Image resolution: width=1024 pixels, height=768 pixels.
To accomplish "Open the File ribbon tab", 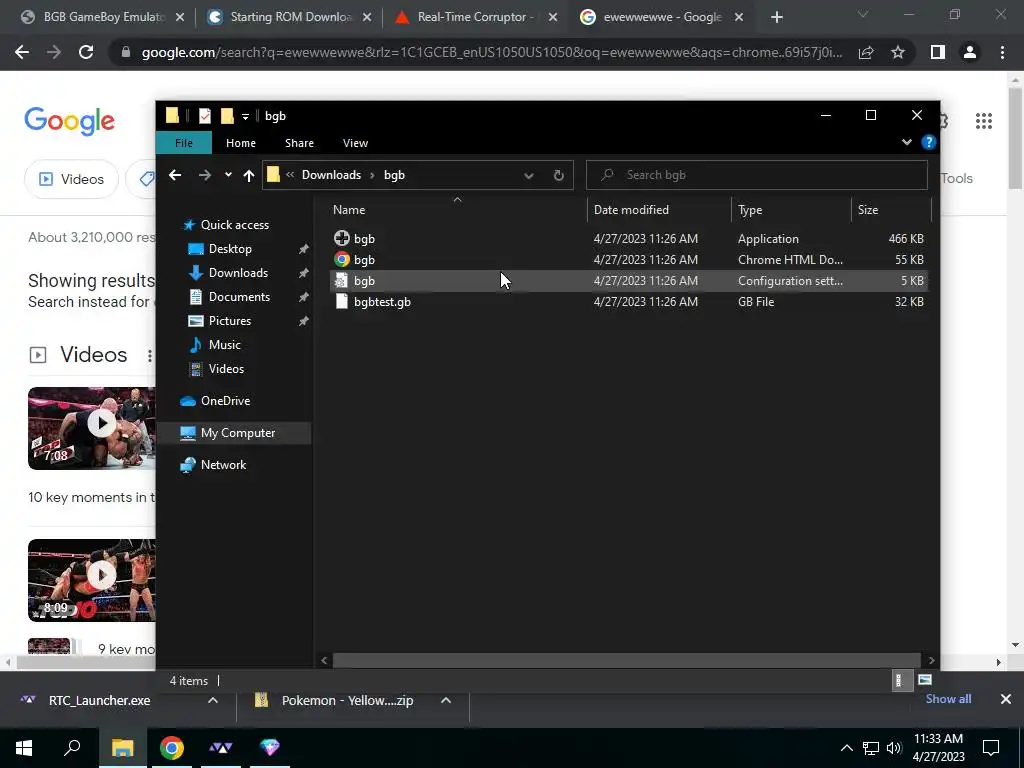I will pyautogui.click(x=184, y=143).
